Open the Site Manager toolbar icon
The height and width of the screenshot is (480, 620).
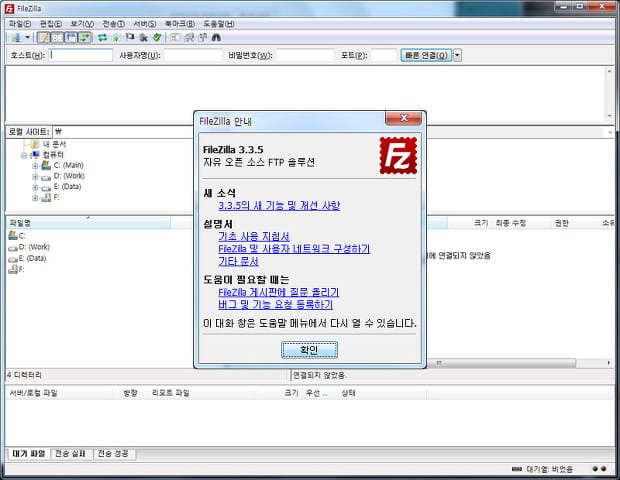click(16, 38)
